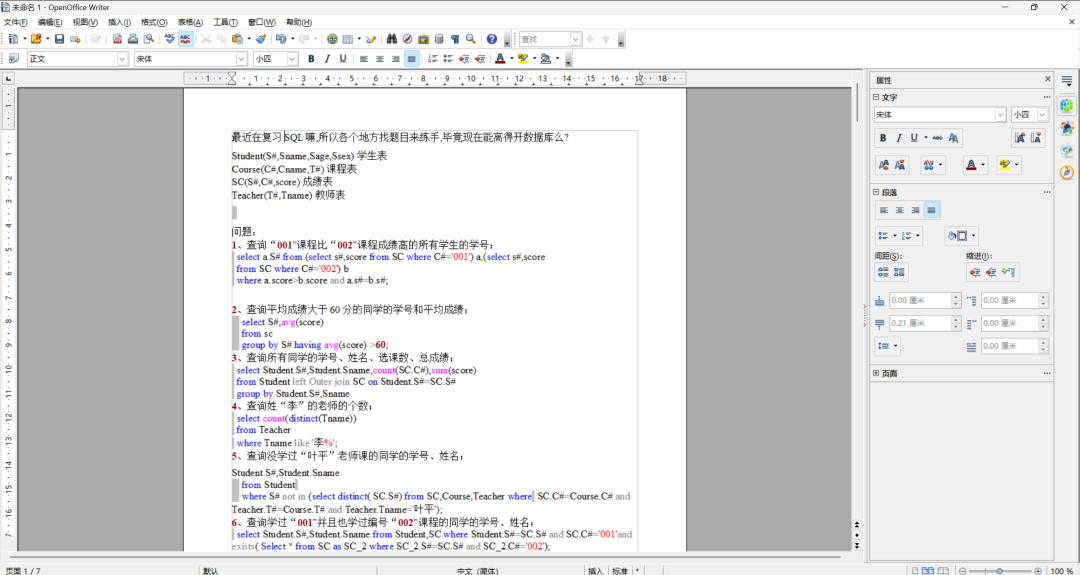
Task: Click the Save document icon
Action: 59,39
